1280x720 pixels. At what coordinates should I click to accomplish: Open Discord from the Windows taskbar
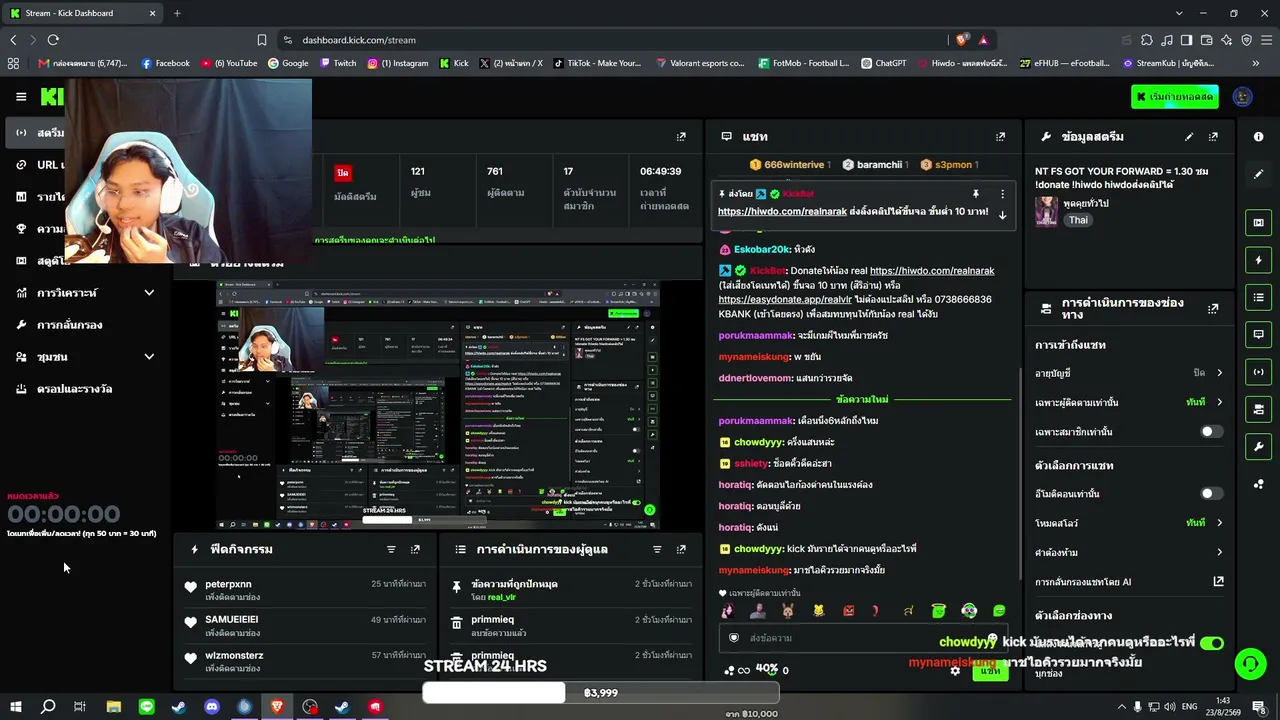[x=212, y=707]
